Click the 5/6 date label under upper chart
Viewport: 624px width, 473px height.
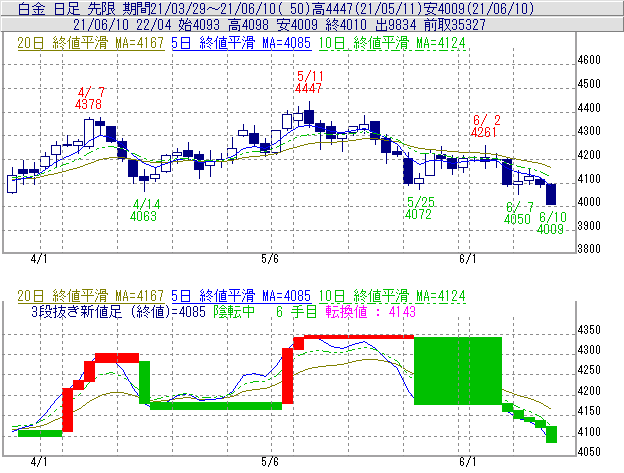(270, 259)
